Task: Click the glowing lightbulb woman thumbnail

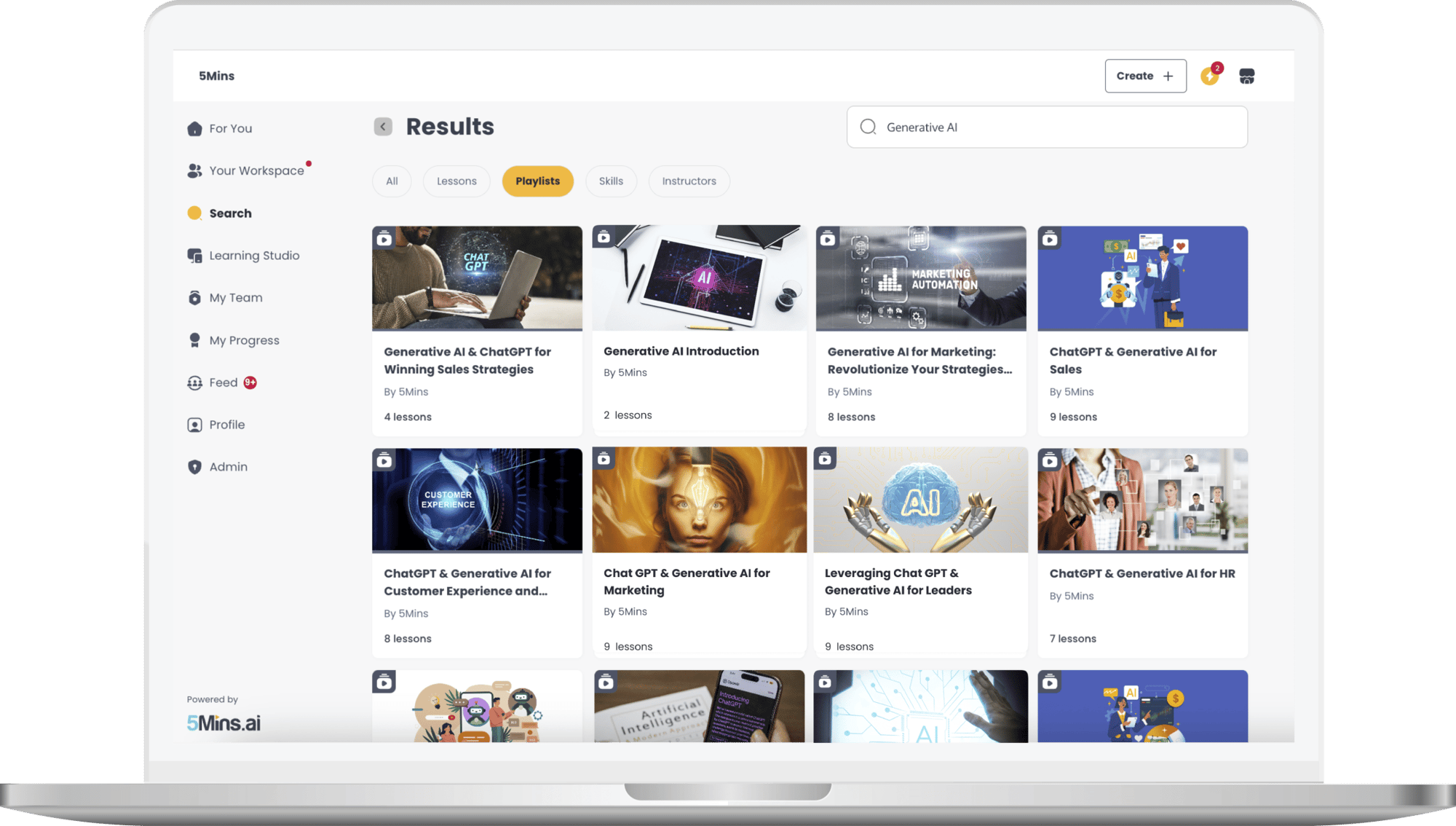Action: (x=699, y=500)
